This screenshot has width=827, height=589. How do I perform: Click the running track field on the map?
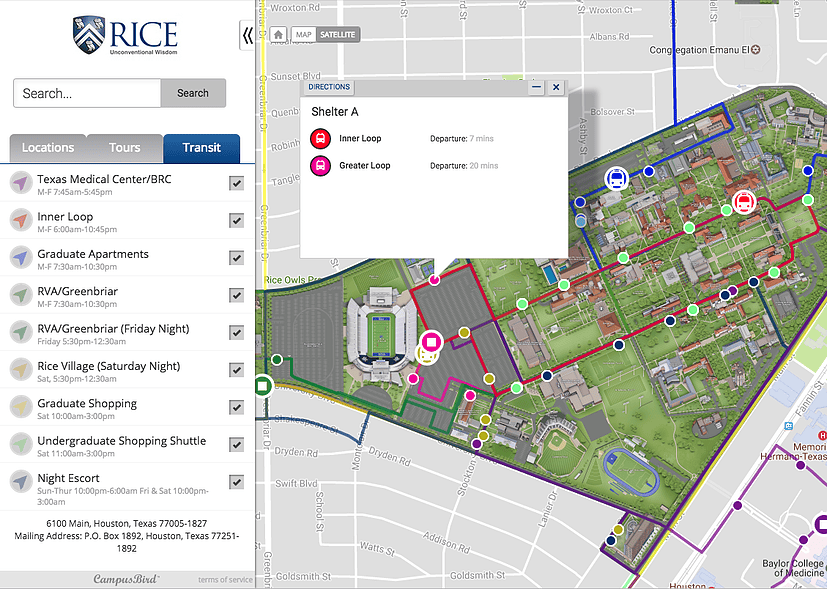tap(631, 470)
